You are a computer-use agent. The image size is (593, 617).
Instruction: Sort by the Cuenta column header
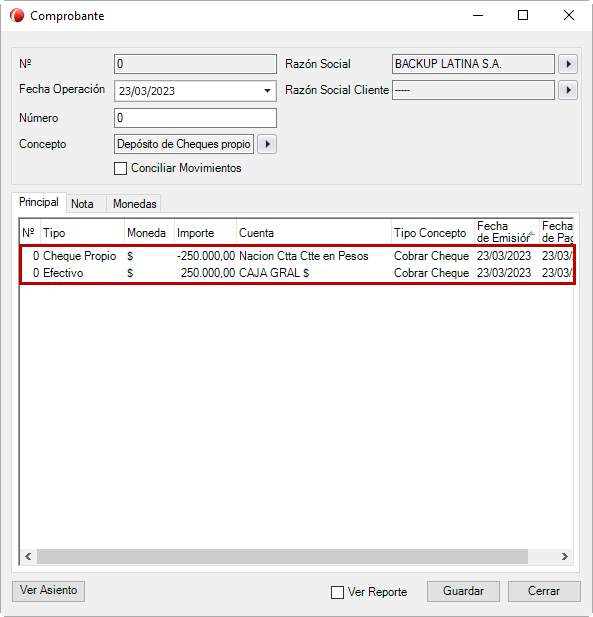[x=314, y=233]
